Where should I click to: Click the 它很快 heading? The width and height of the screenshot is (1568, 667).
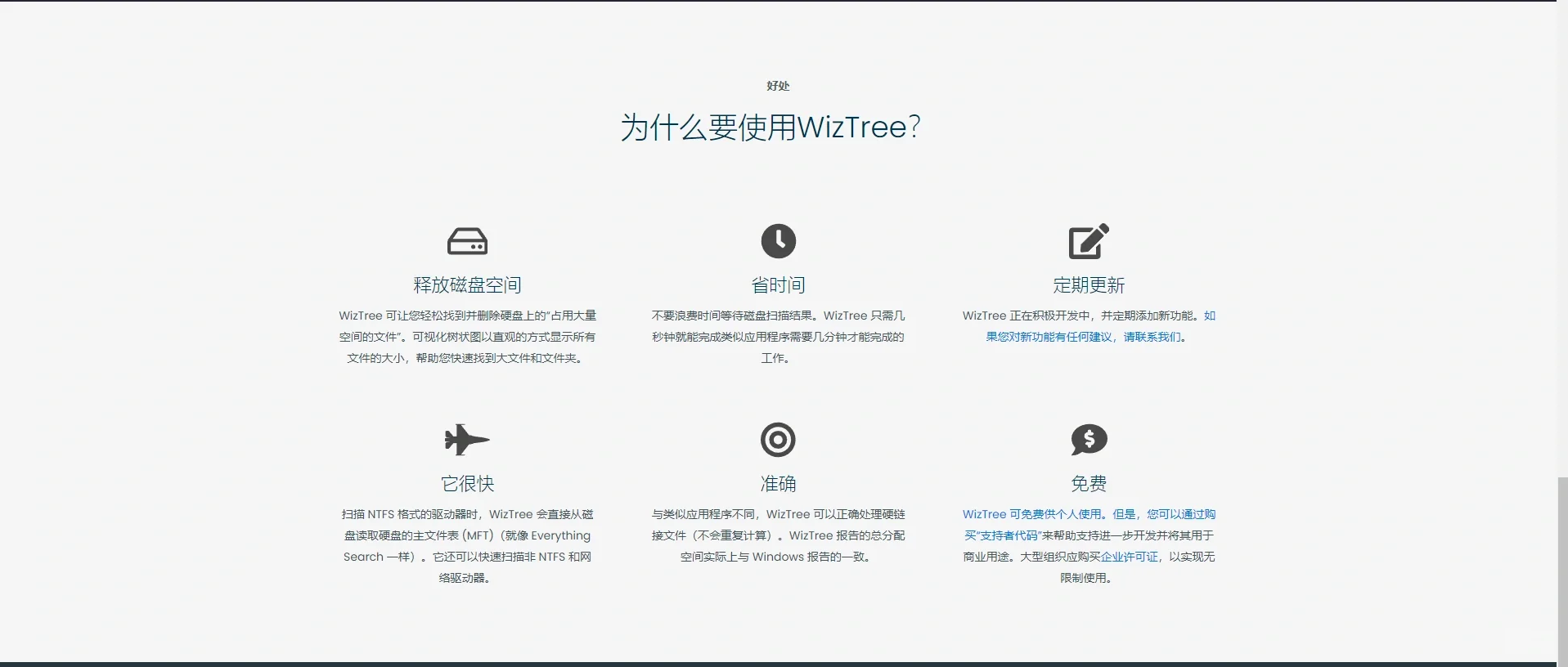coord(467,483)
